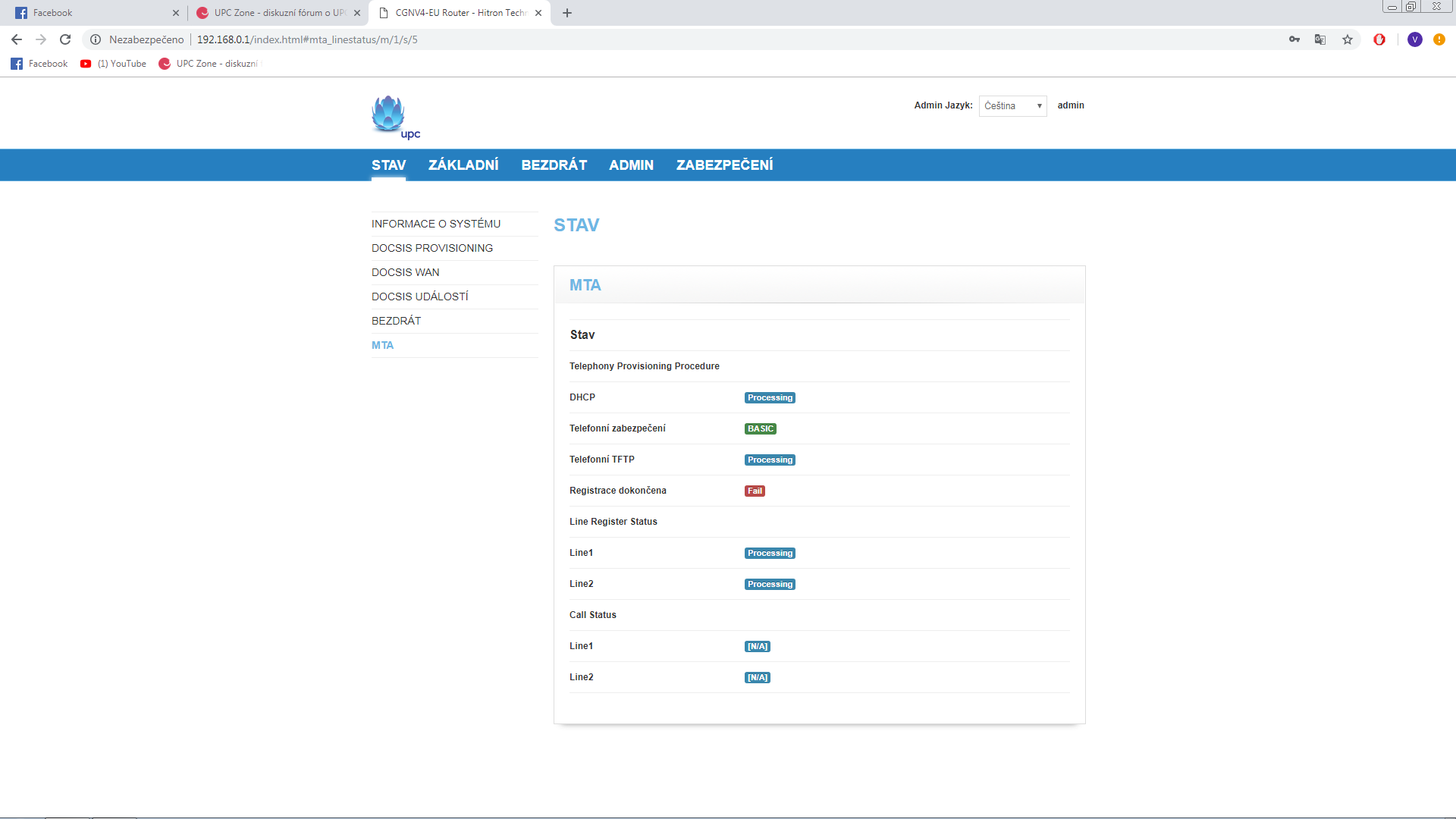This screenshot has width=1456, height=819.
Task: Click the DHCP Processing badge
Action: coord(770,397)
